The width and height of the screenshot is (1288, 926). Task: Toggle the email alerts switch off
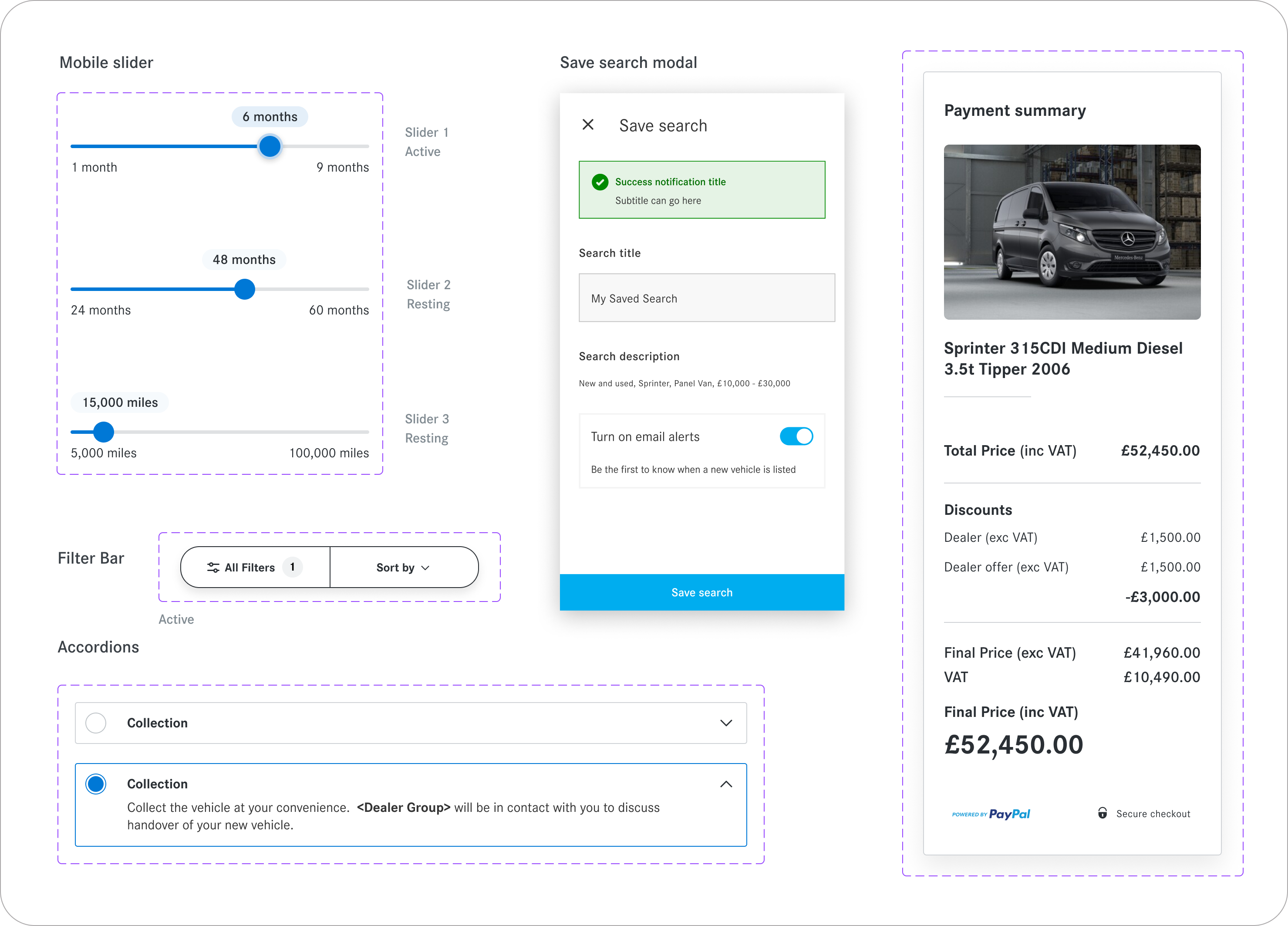point(796,436)
